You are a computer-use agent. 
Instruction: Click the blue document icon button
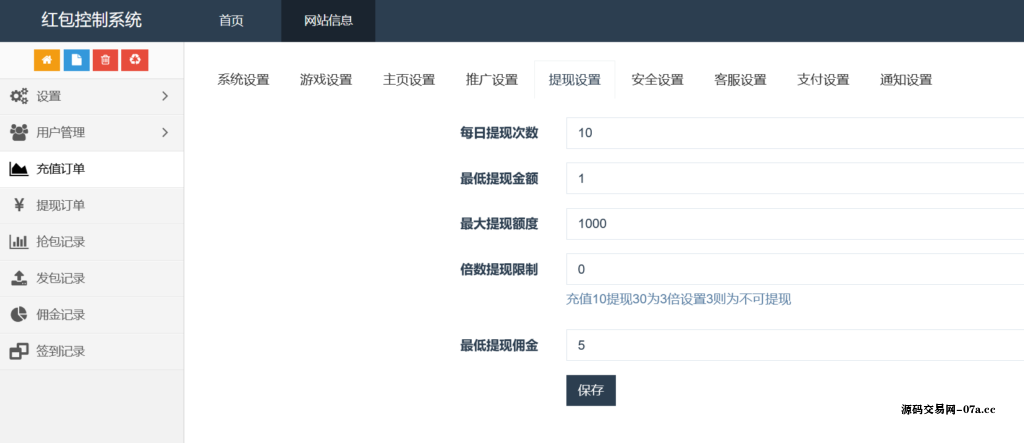coord(76,60)
